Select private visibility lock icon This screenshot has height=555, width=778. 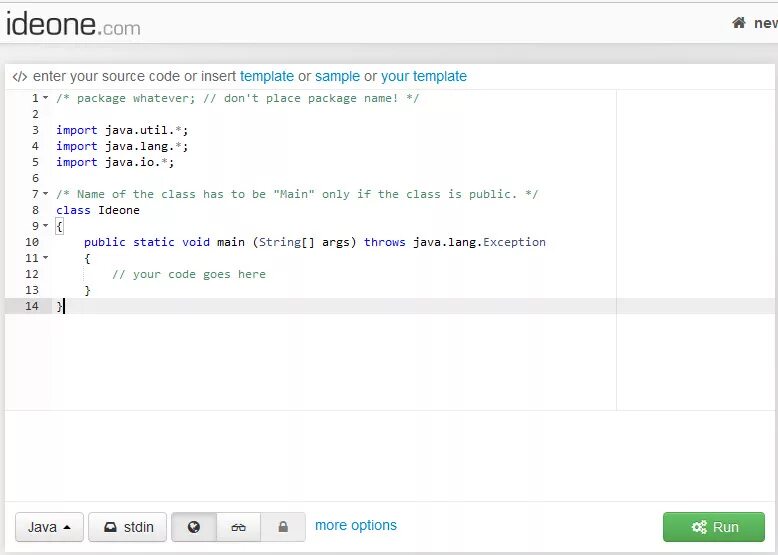point(283,527)
